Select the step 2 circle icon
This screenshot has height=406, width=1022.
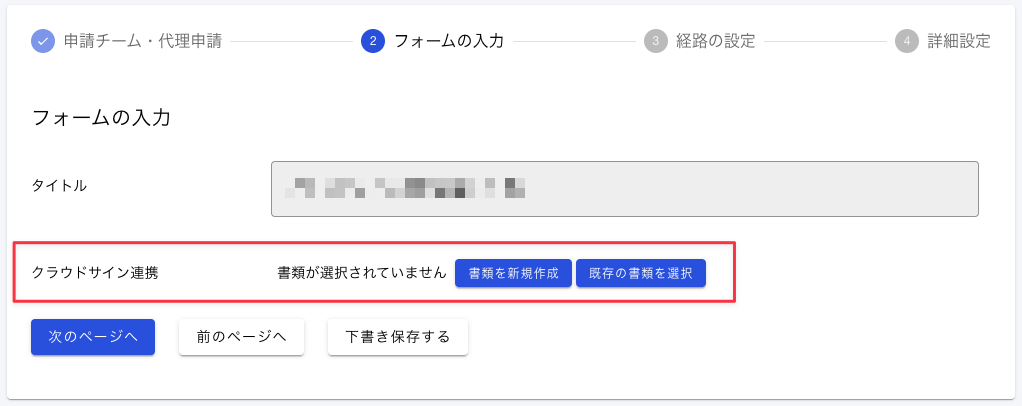(372, 42)
